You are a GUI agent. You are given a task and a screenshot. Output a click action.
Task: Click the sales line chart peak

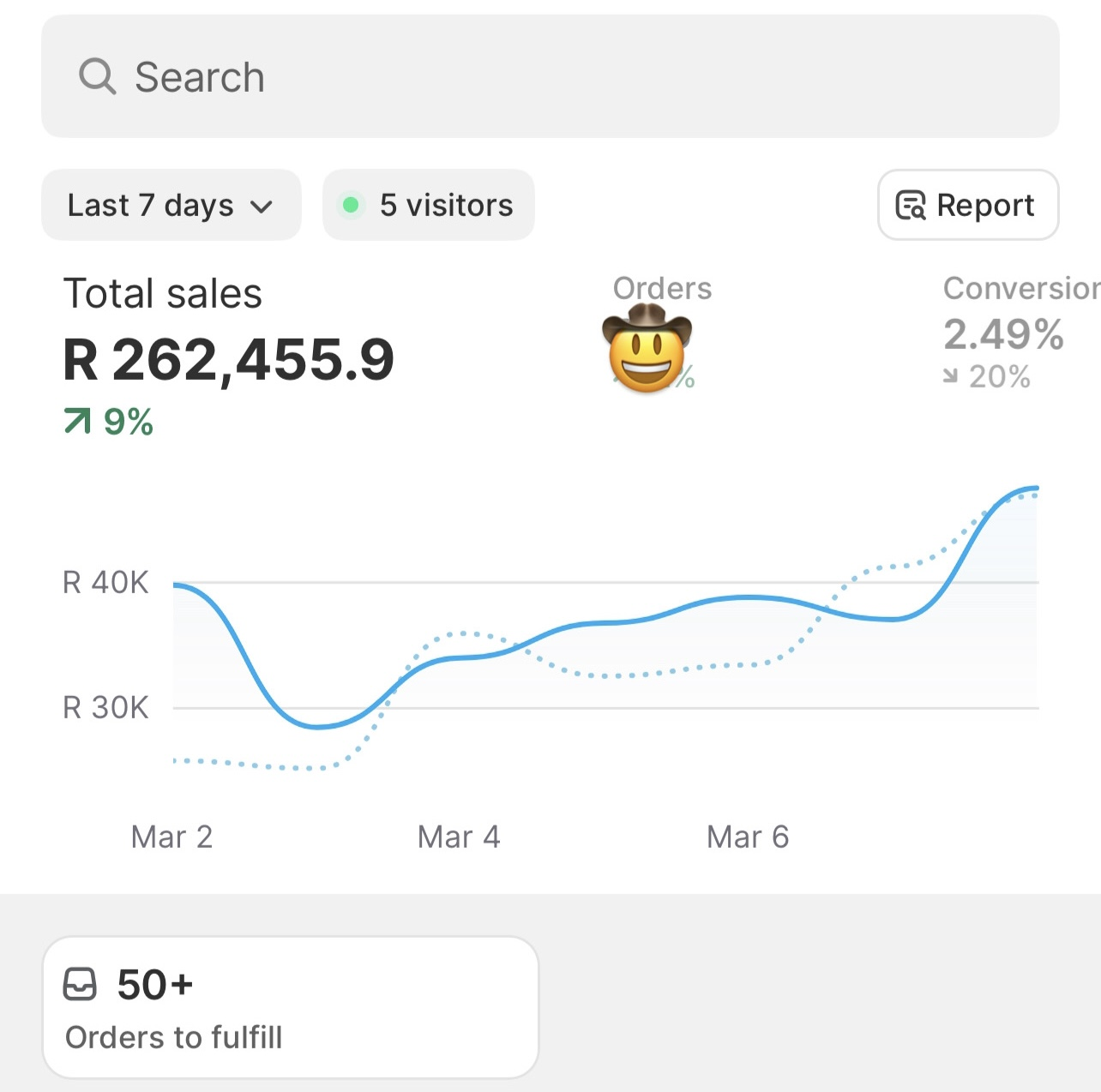[x=1033, y=489]
